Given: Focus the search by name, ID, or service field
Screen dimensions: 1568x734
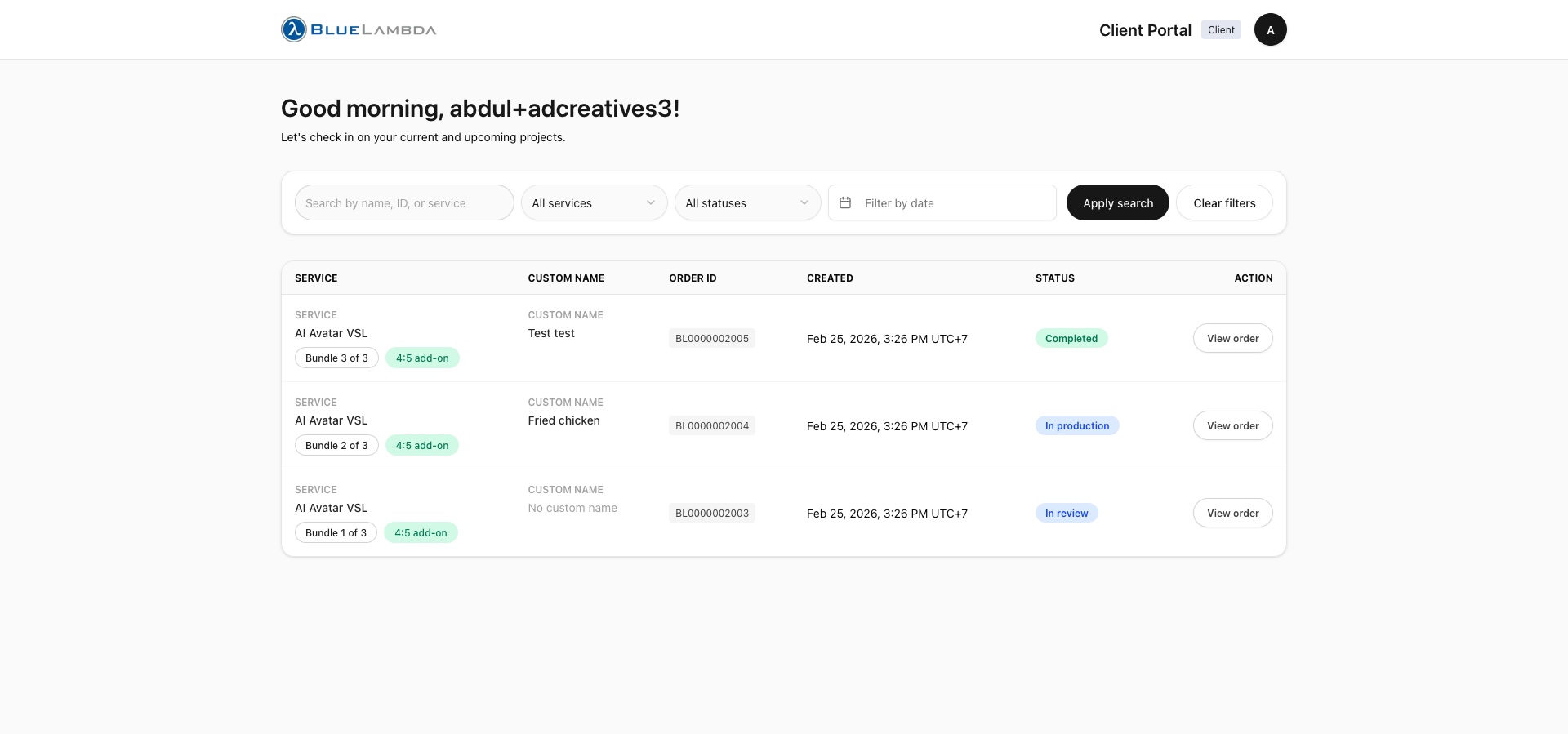Looking at the screenshot, I should [404, 202].
